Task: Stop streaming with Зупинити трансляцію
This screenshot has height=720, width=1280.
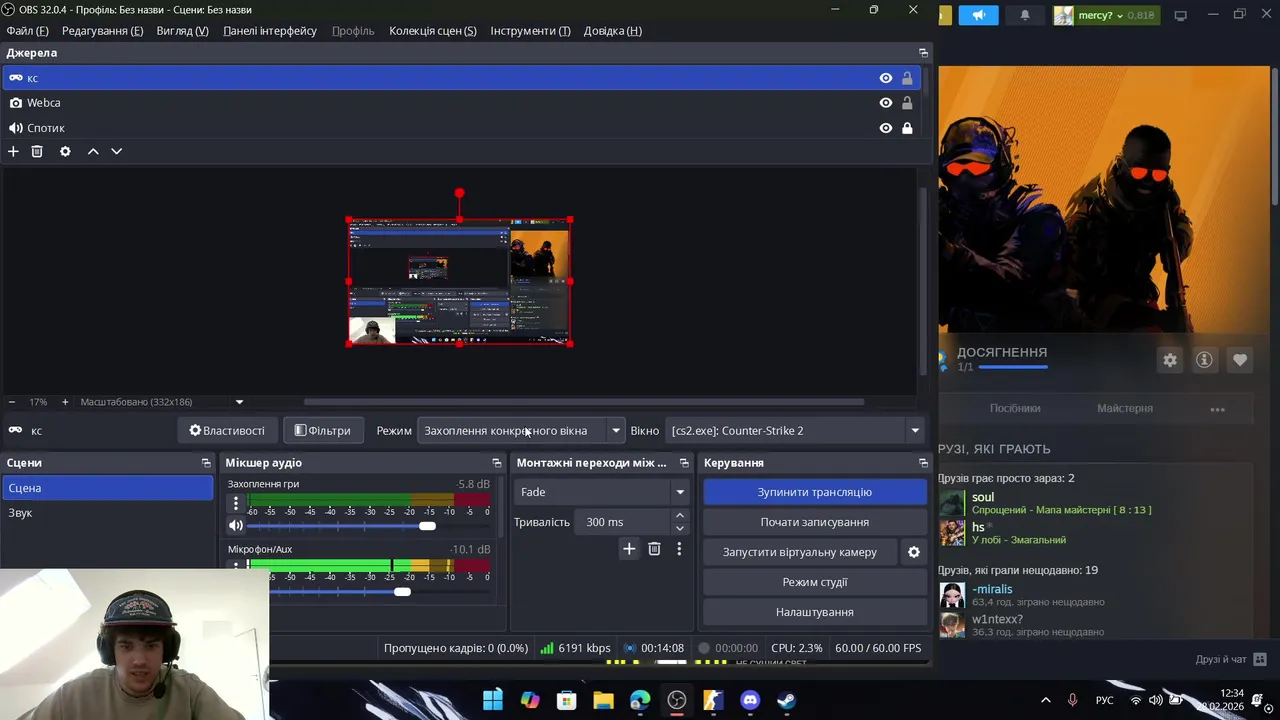Action: [815, 492]
